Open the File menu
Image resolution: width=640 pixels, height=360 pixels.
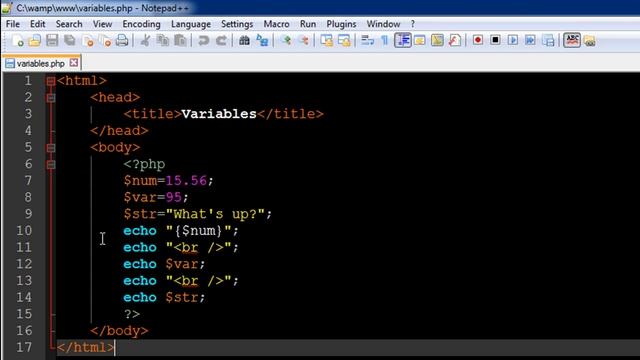[13, 24]
